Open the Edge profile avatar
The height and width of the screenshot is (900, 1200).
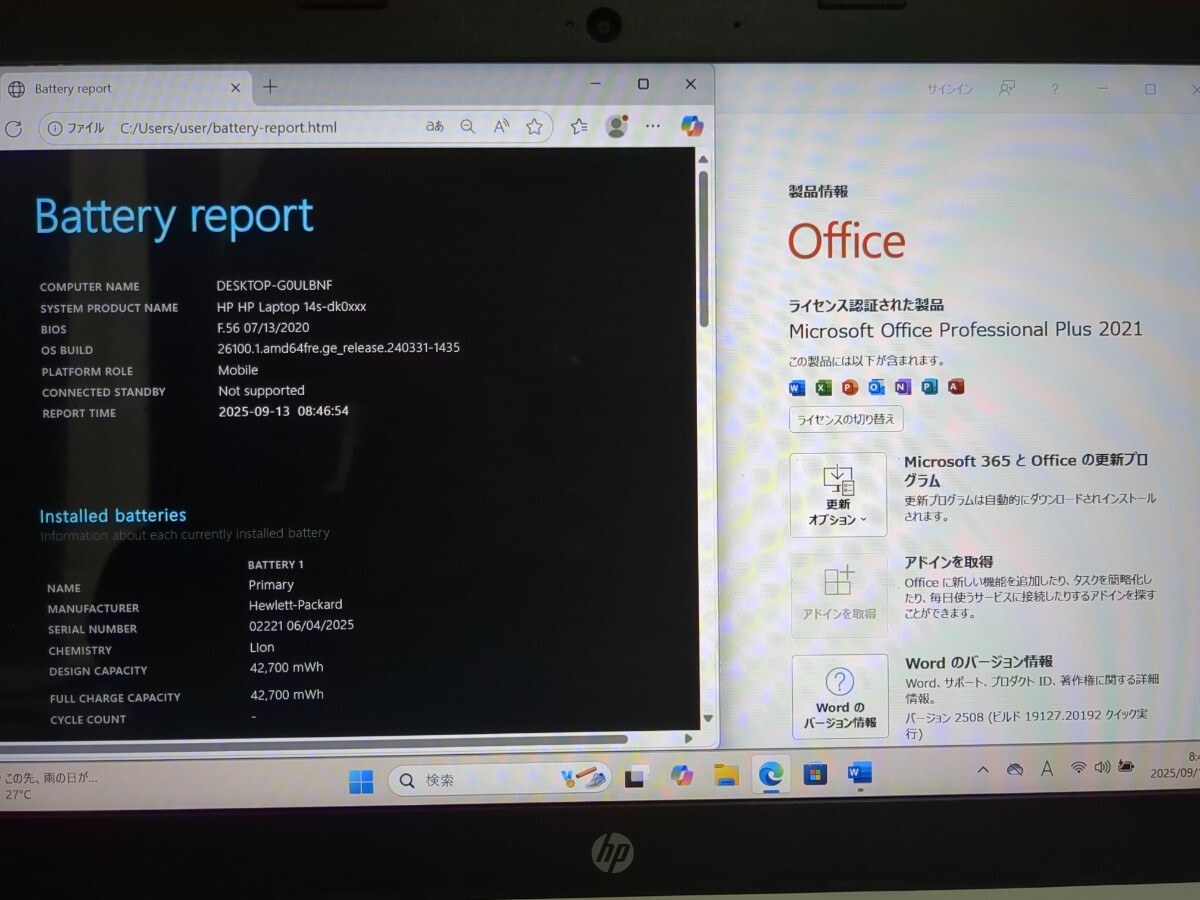pos(617,126)
